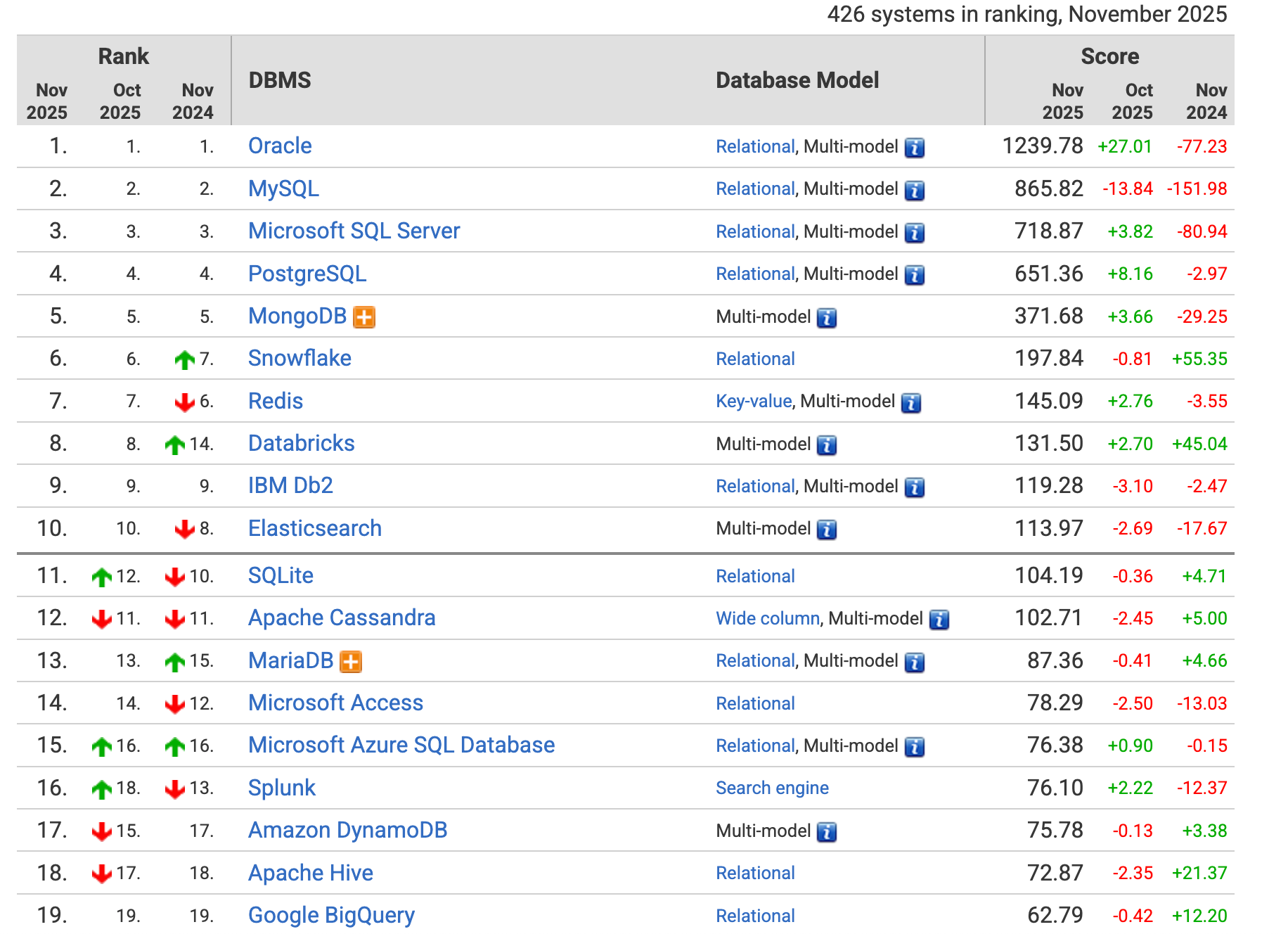The width and height of the screenshot is (1288, 934).
Task: Open the Apache Hive link
Action: coord(311,873)
